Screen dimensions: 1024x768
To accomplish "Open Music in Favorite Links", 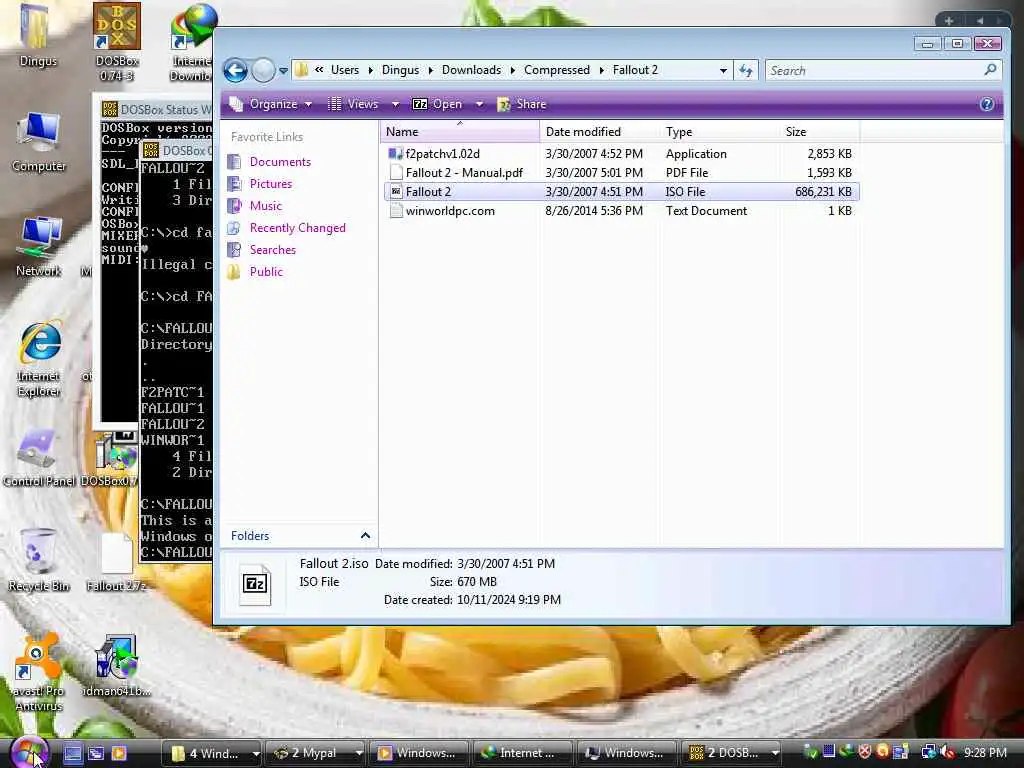I will pyautogui.click(x=265, y=206).
